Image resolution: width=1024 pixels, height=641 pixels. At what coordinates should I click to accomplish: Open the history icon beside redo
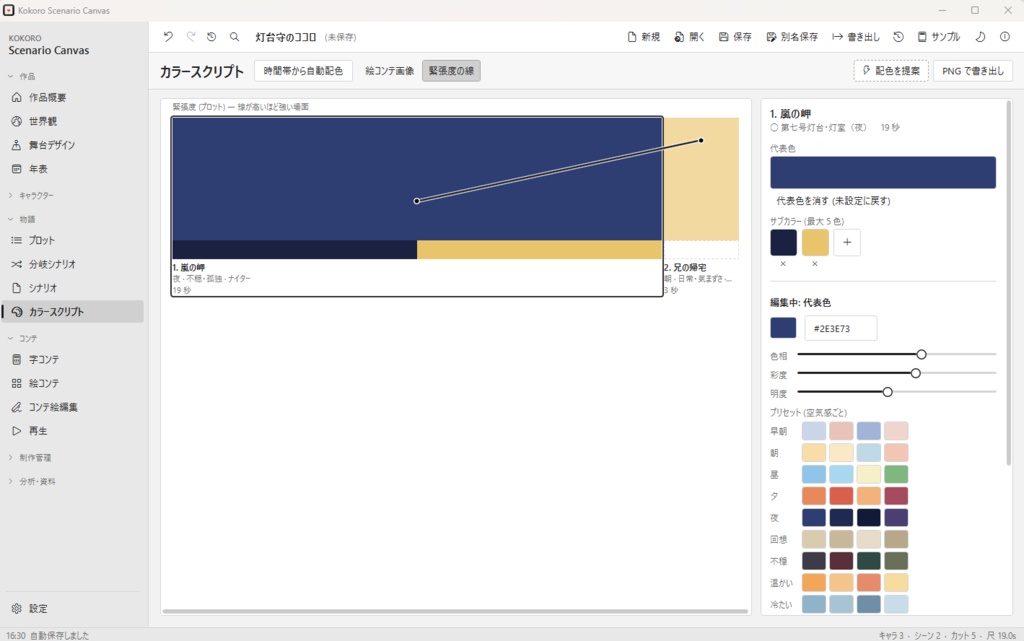click(212, 37)
